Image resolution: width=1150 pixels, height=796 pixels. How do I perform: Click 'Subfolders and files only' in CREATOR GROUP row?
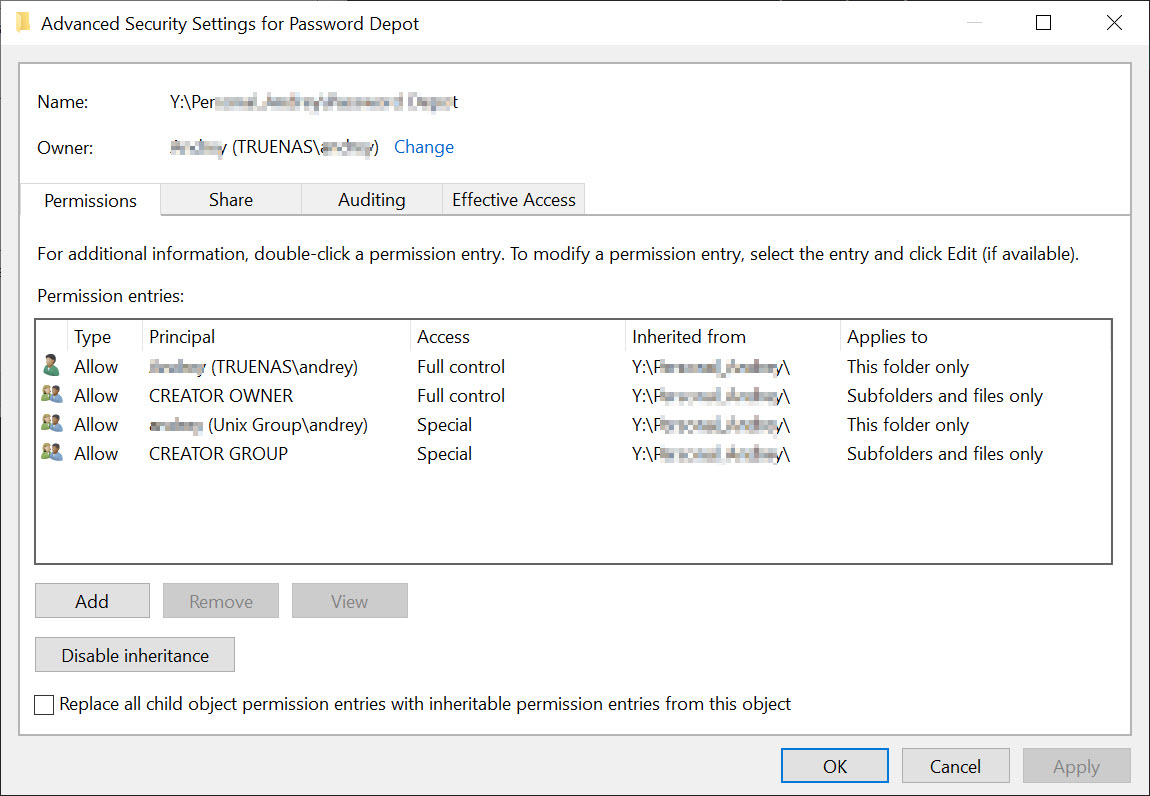click(x=945, y=453)
